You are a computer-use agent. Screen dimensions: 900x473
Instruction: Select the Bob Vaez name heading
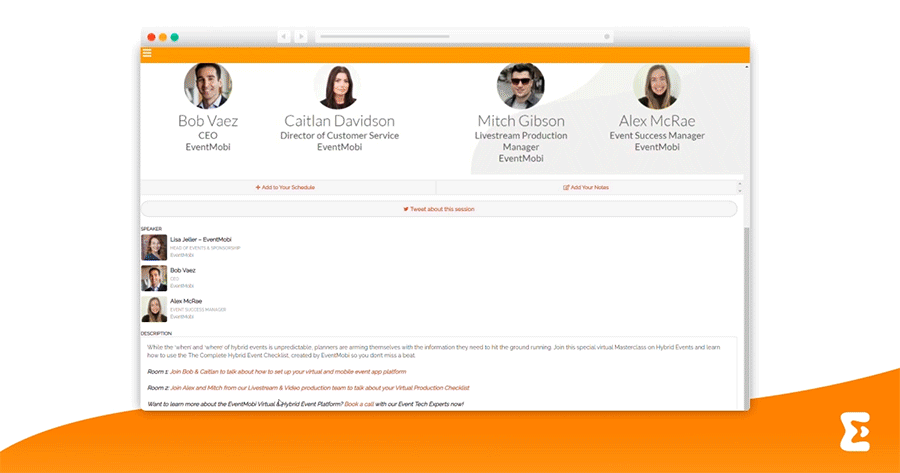[208, 121]
